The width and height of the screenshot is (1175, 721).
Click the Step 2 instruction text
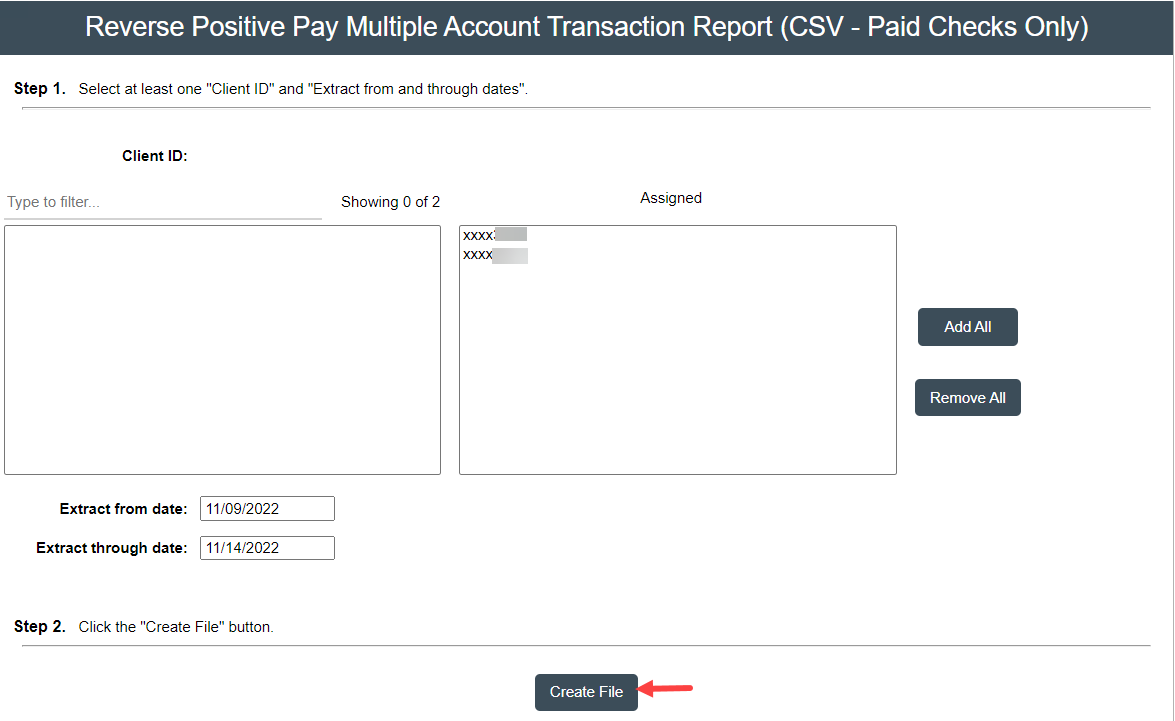pos(176,627)
